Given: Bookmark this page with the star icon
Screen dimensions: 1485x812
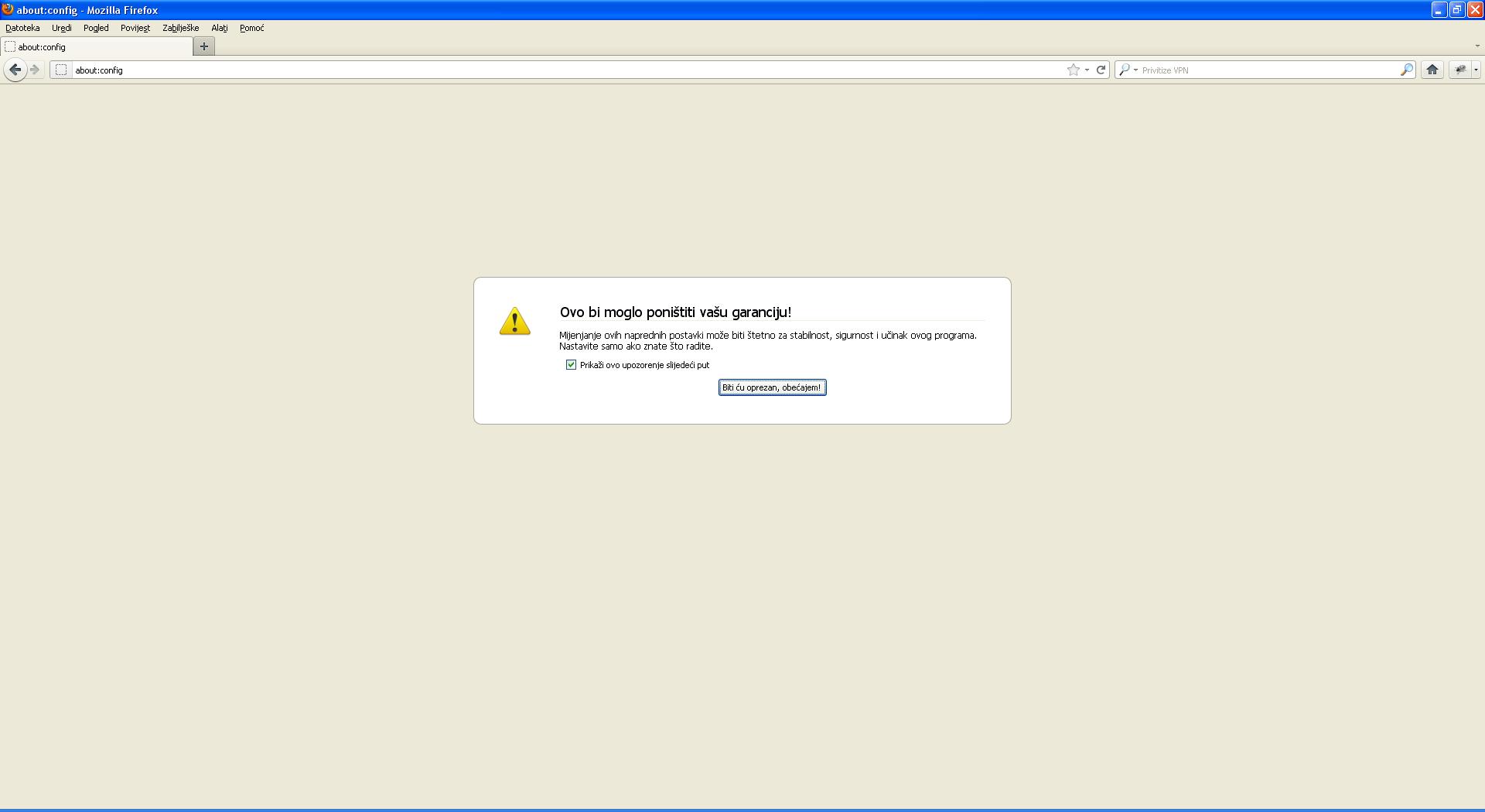Looking at the screenshot, I should pyautogui.click(x=1073, y=70).
